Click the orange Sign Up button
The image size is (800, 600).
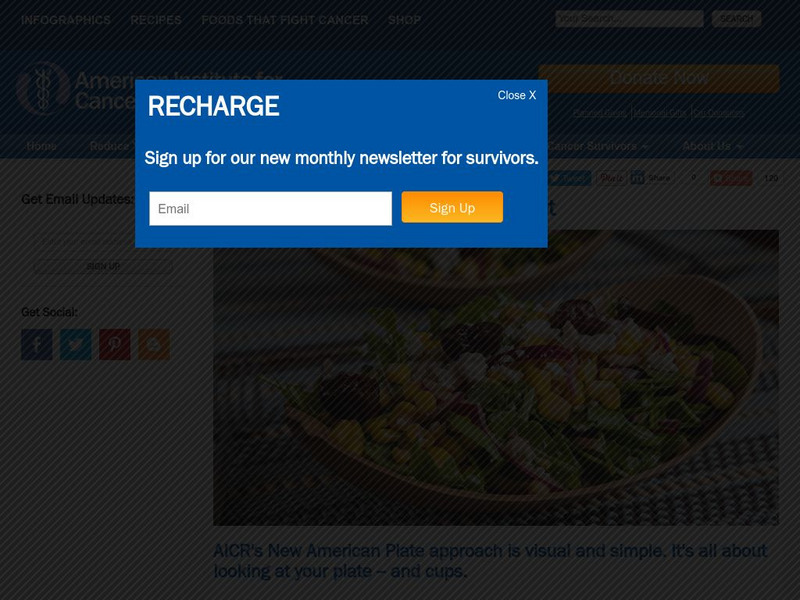452,207
